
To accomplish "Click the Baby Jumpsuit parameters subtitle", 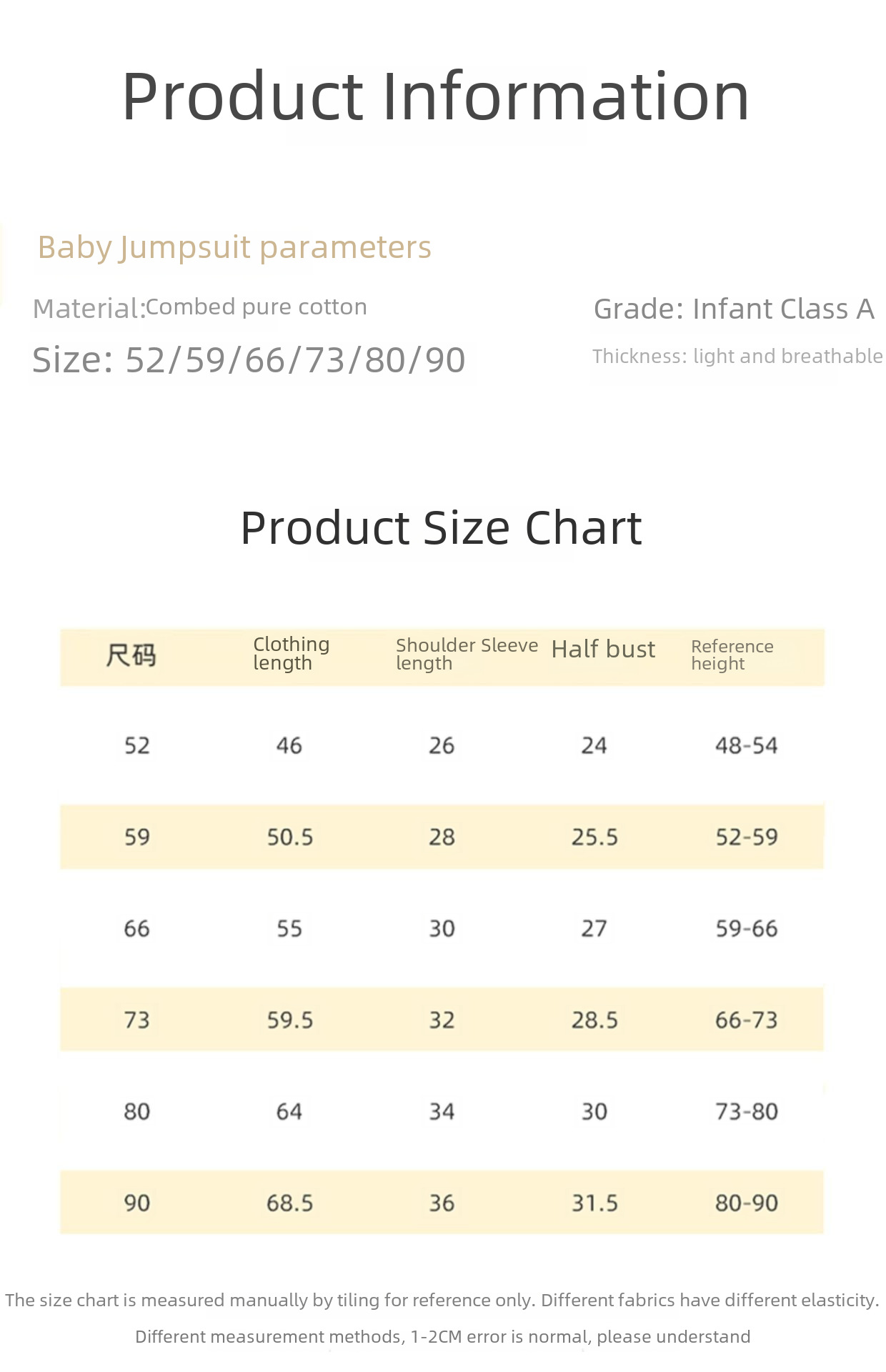I will [x=234, y=247].
